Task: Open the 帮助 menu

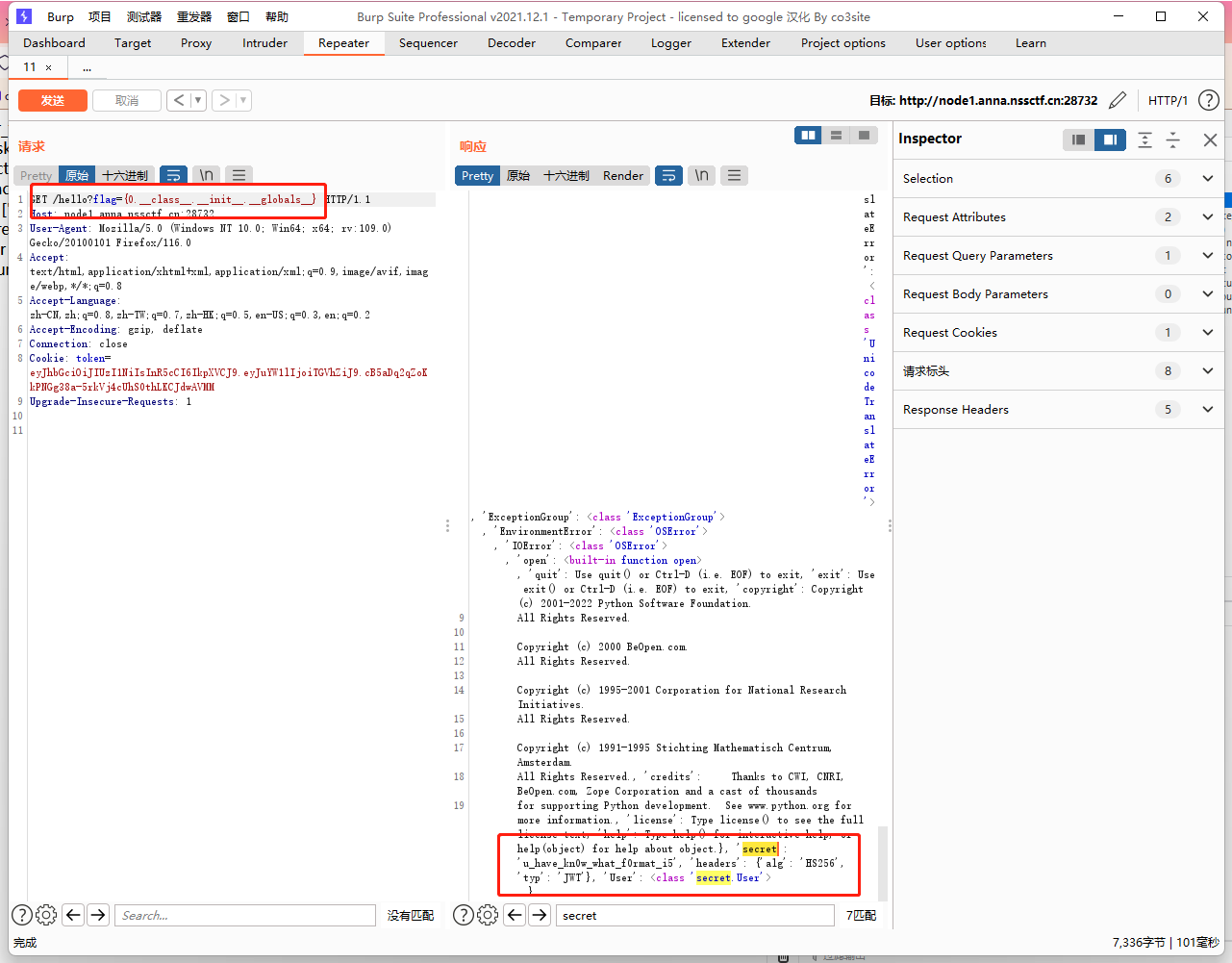Action: pyautogui.click(x=277, y=16)
